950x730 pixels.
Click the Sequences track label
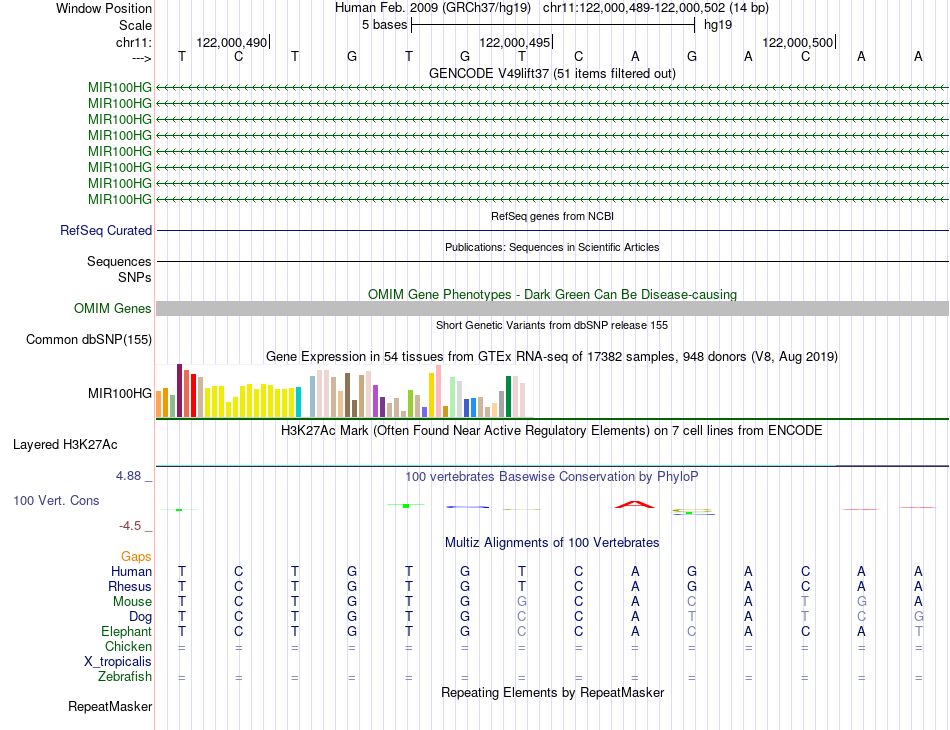click(x=119, y=261)
